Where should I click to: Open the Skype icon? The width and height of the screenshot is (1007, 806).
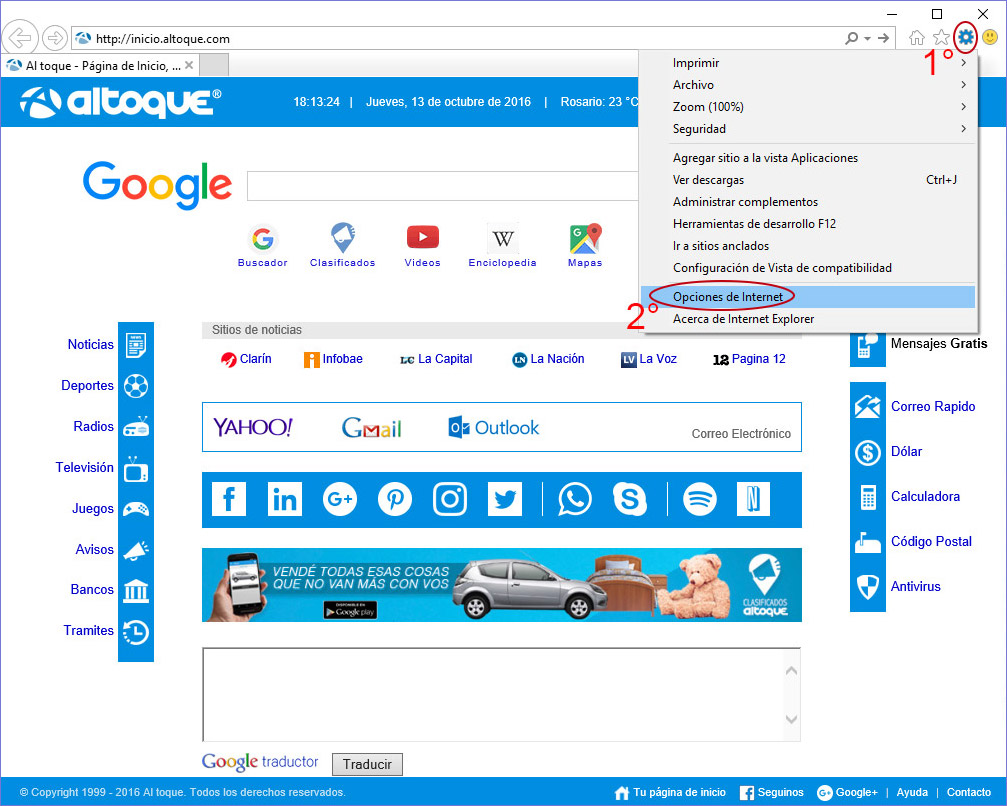click(630, 499)
